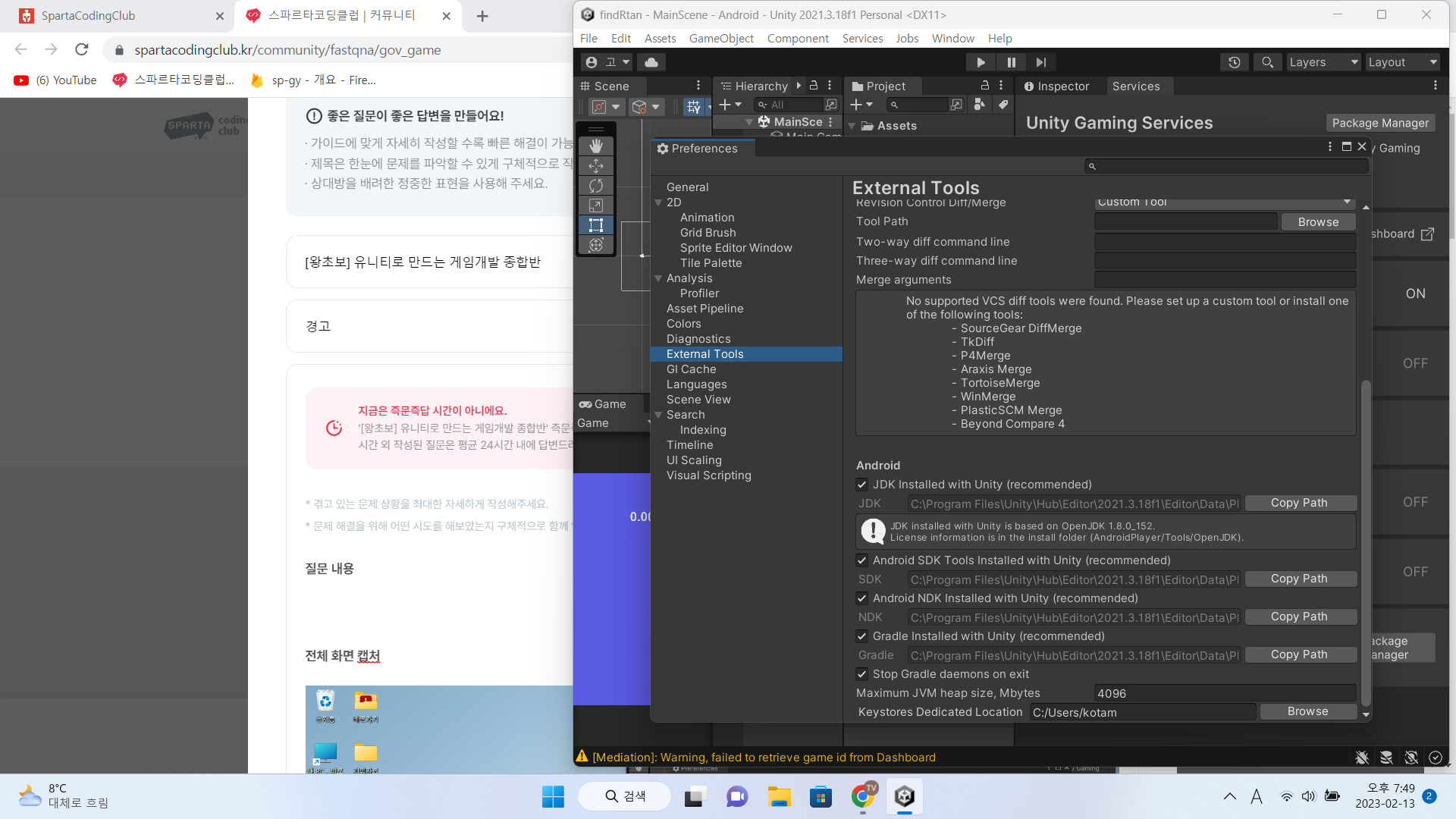Screen dimensions: 1456x819
Task: Search by label in Project panel
Action: pyautogui.click(x=1003, y=105)
